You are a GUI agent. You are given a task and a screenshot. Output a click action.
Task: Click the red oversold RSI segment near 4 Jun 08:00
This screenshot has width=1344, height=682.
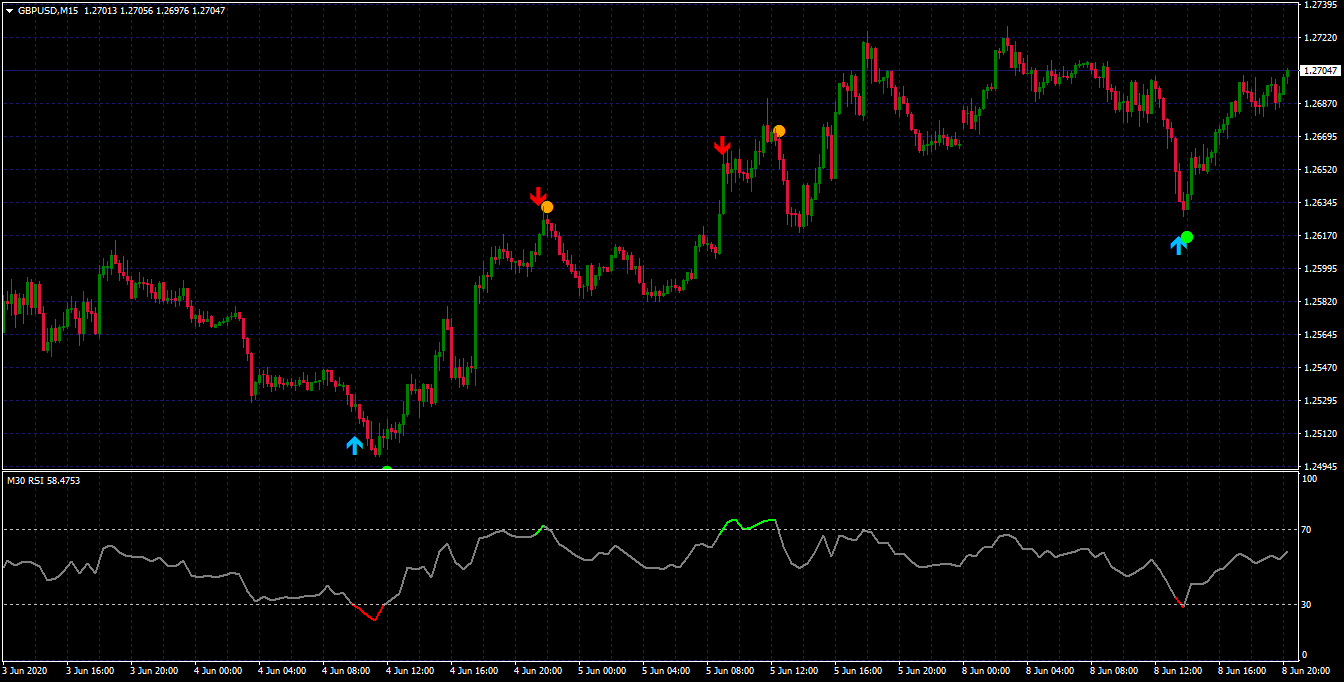pos(367,611)
